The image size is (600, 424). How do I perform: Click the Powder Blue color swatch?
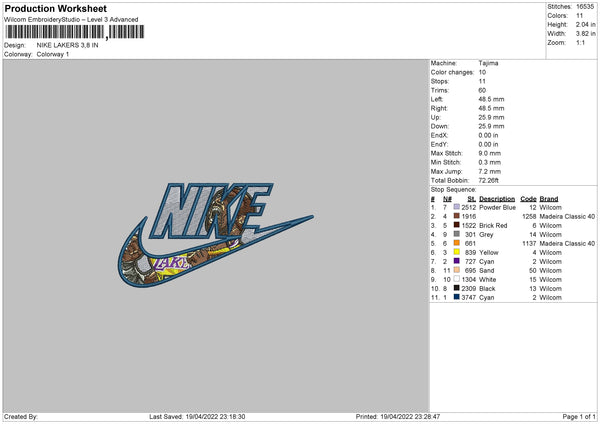pos(457,207)
